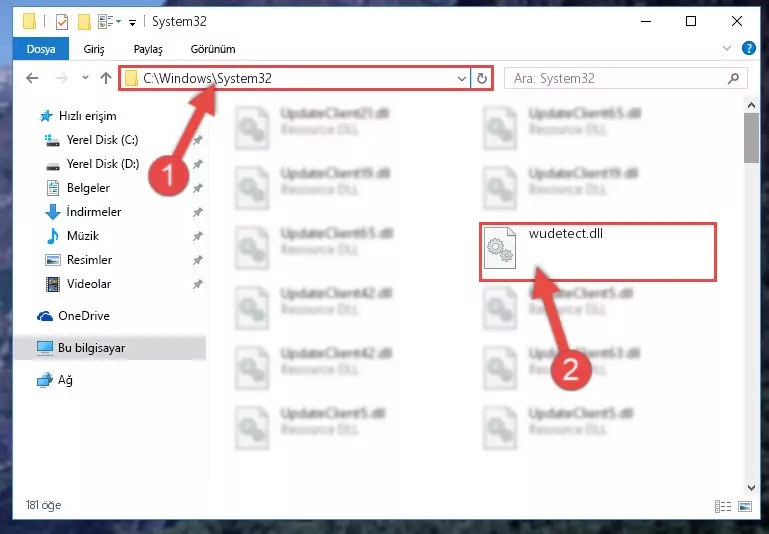The width and height of the screenshot is (769, 534).
Task: Click pin icon next to Müzik
Action: pos(198,236)
